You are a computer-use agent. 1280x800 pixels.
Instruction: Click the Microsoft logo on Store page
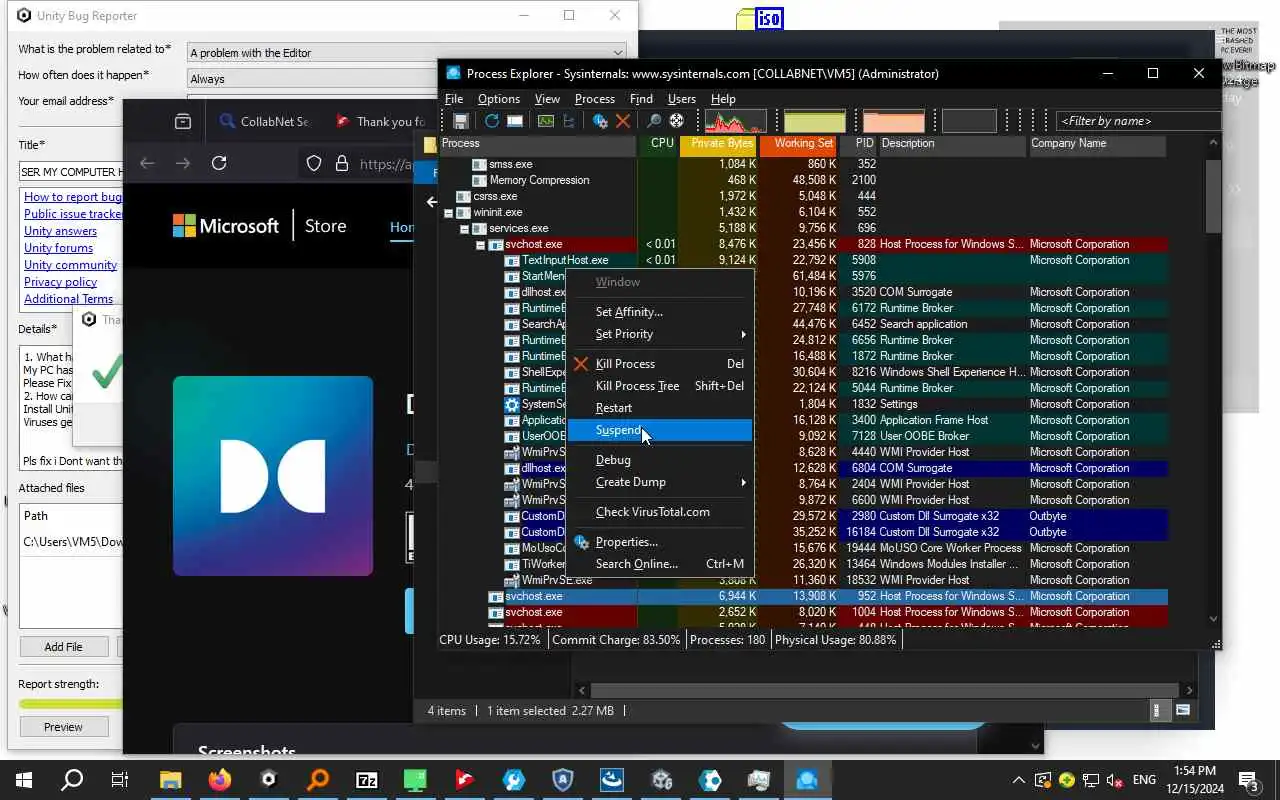click(x=226, y=226)
